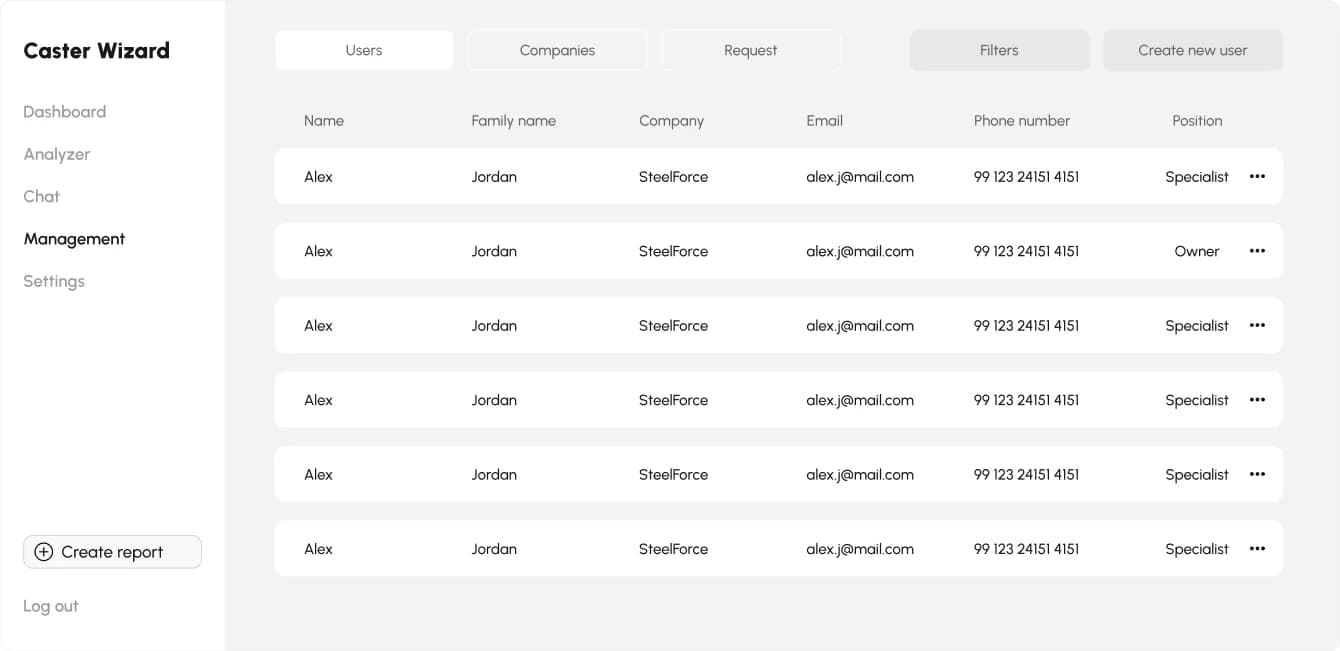Switch to the Users tab
Image resolution: width=1340 pixels, height=651 pixels.
tap(364, 50)
